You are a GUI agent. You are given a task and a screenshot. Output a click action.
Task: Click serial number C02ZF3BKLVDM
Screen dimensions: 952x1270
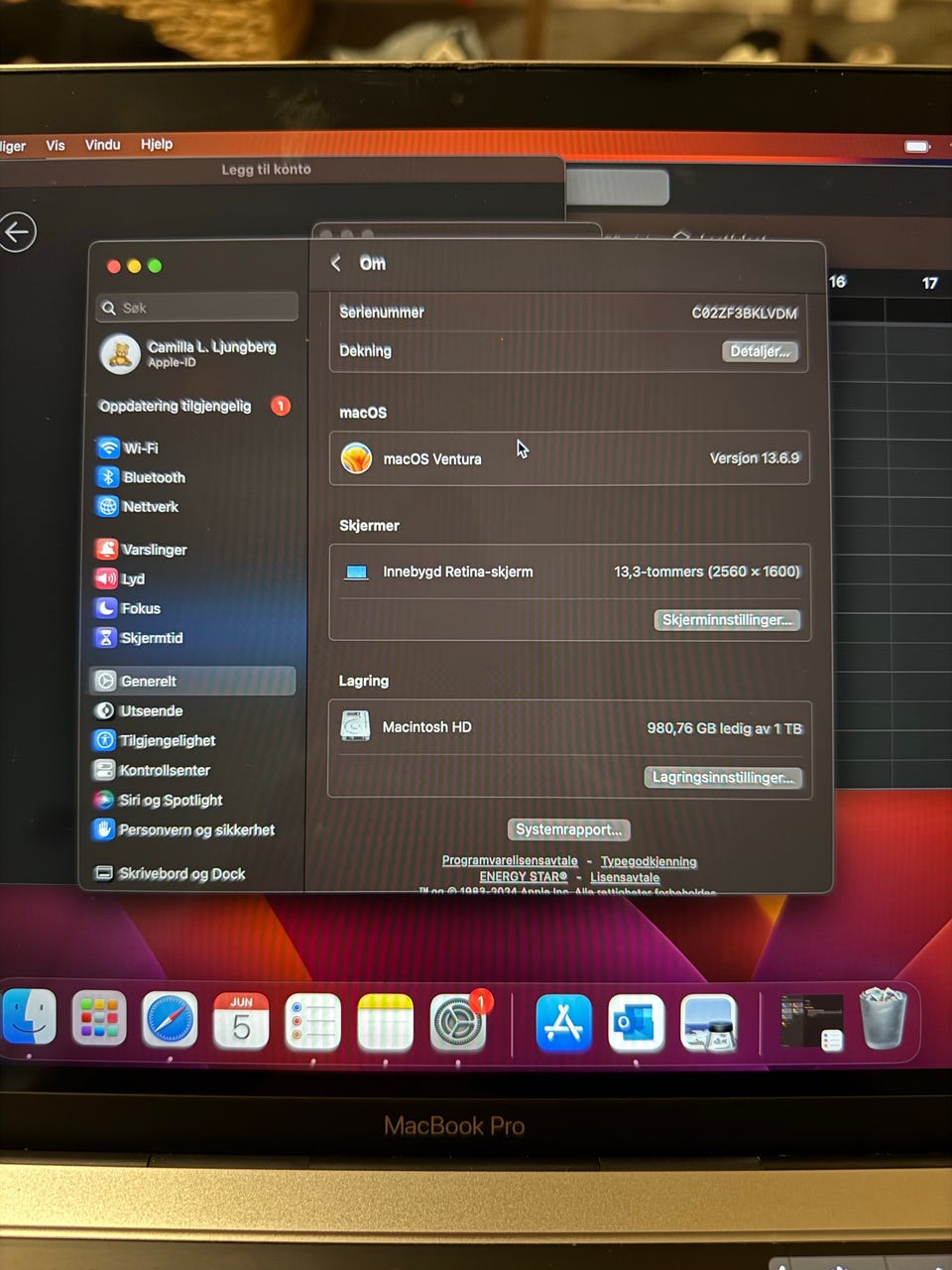point(744,313)
